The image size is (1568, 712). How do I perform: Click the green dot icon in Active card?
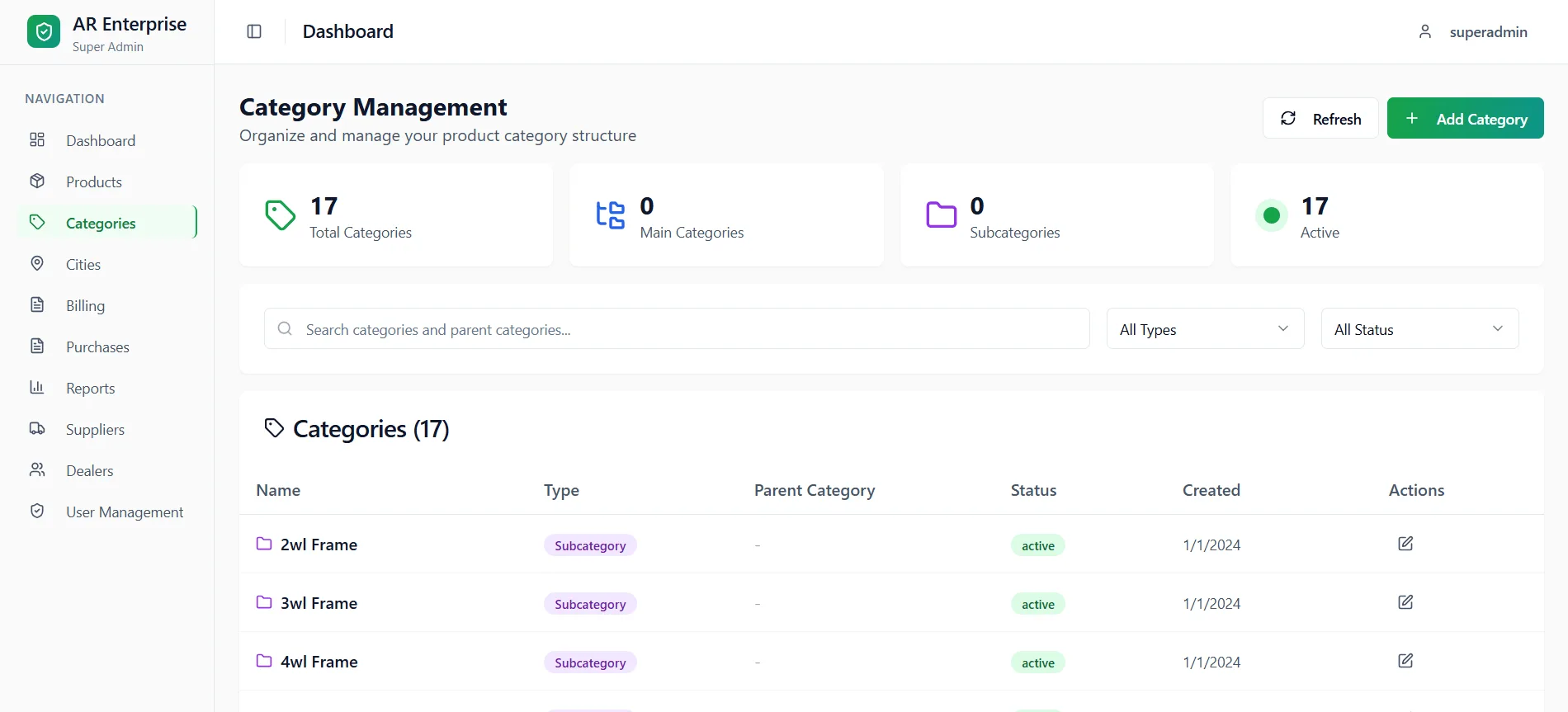point(1272,215)
